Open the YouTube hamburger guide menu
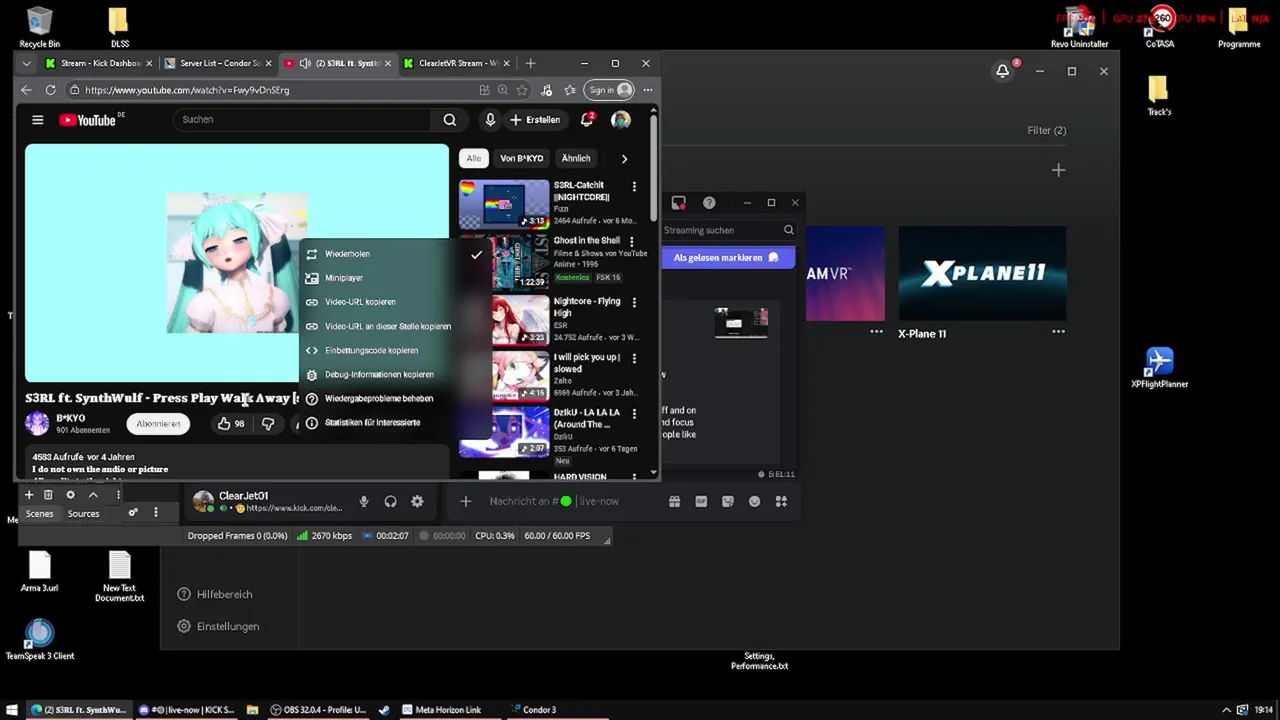The image size is (1280, 720). coord(37,120)
